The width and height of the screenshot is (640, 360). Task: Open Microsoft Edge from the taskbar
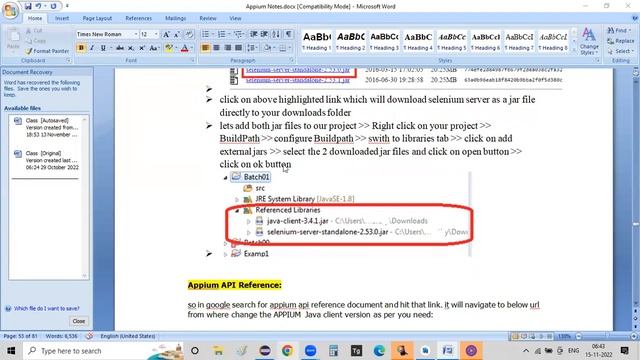(x=379, y=351)
